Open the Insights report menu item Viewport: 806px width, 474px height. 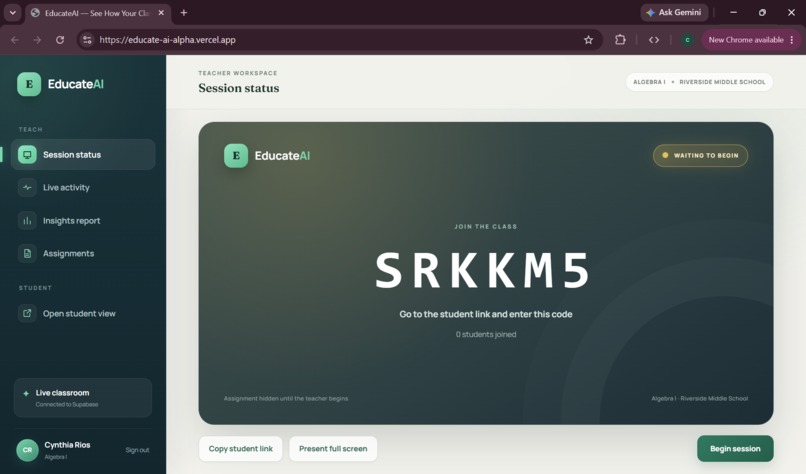tap(83, 221)
